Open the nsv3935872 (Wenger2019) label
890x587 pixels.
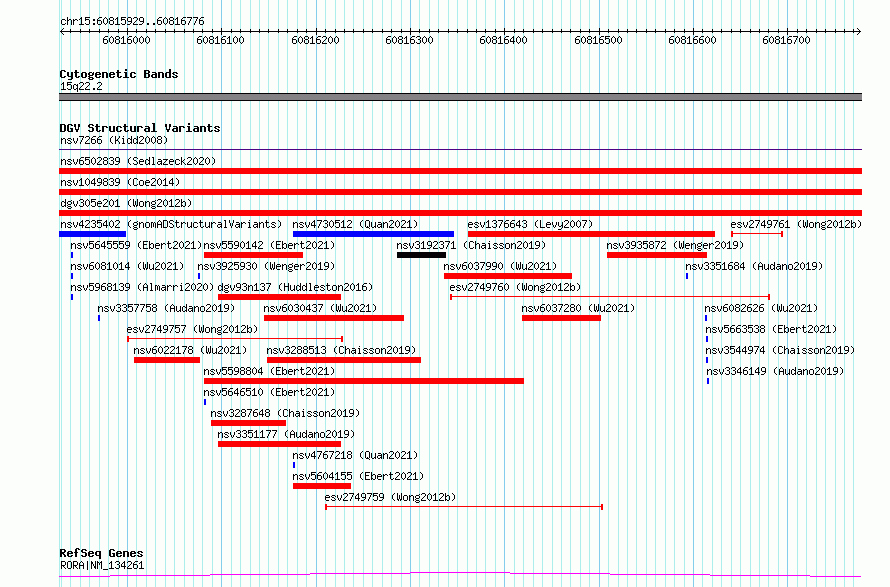coord(675,245)
